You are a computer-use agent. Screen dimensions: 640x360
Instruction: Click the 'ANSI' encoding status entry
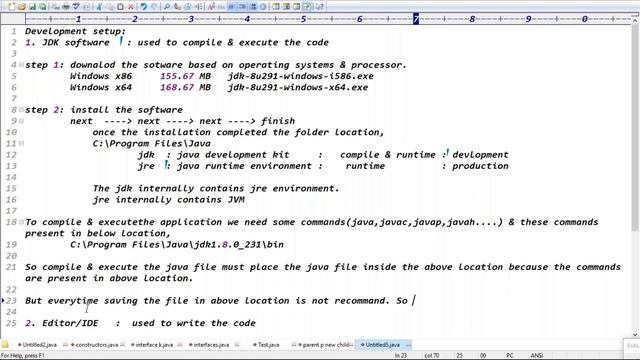537,356
